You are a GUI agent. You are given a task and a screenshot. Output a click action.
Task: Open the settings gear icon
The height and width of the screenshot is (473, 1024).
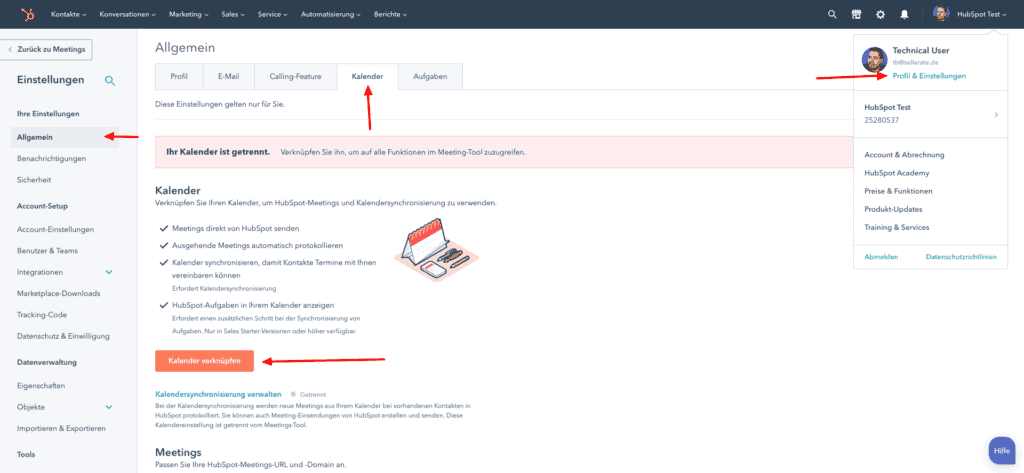[x=880, y=14]
